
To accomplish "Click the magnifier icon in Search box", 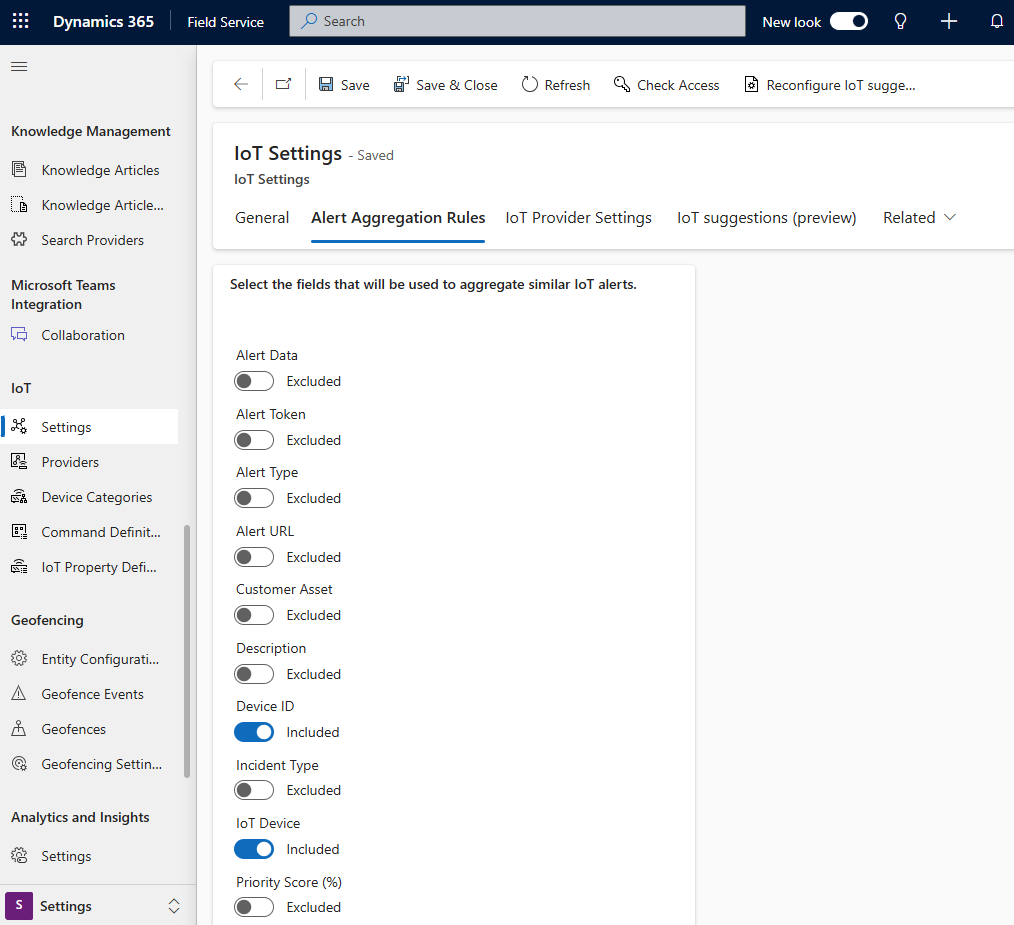I will 309,21.
